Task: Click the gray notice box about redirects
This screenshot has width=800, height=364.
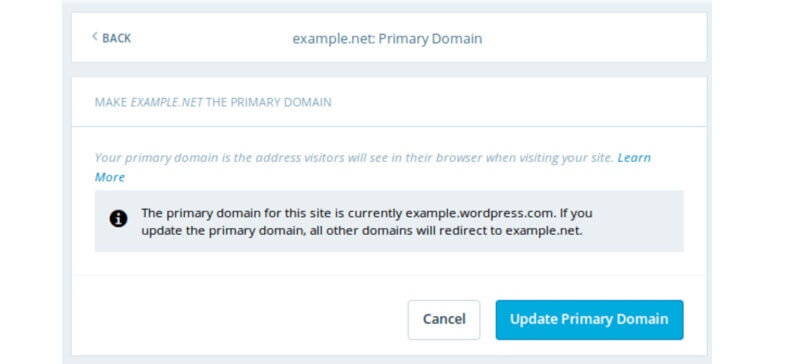Action: coord(389,221)
